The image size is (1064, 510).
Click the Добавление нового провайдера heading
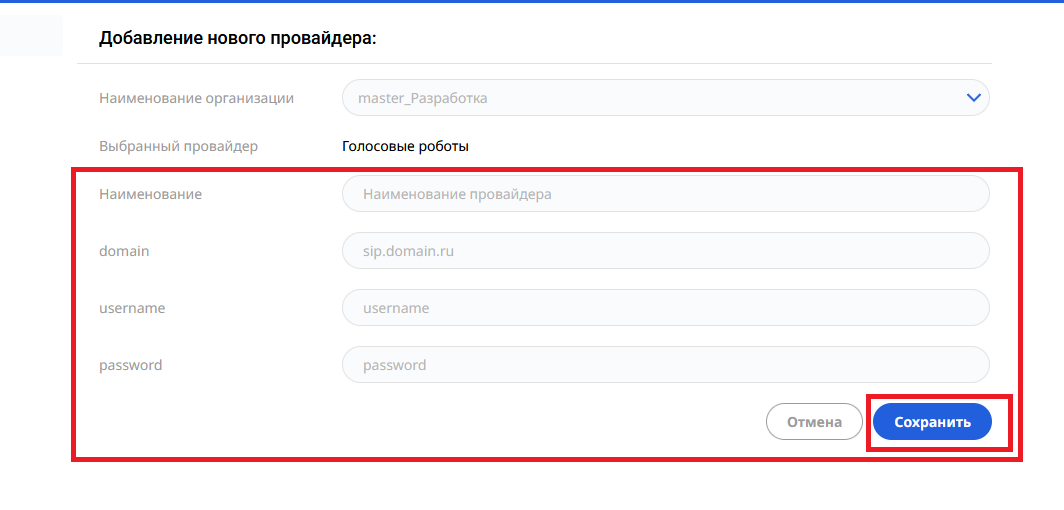coord(238,38)
